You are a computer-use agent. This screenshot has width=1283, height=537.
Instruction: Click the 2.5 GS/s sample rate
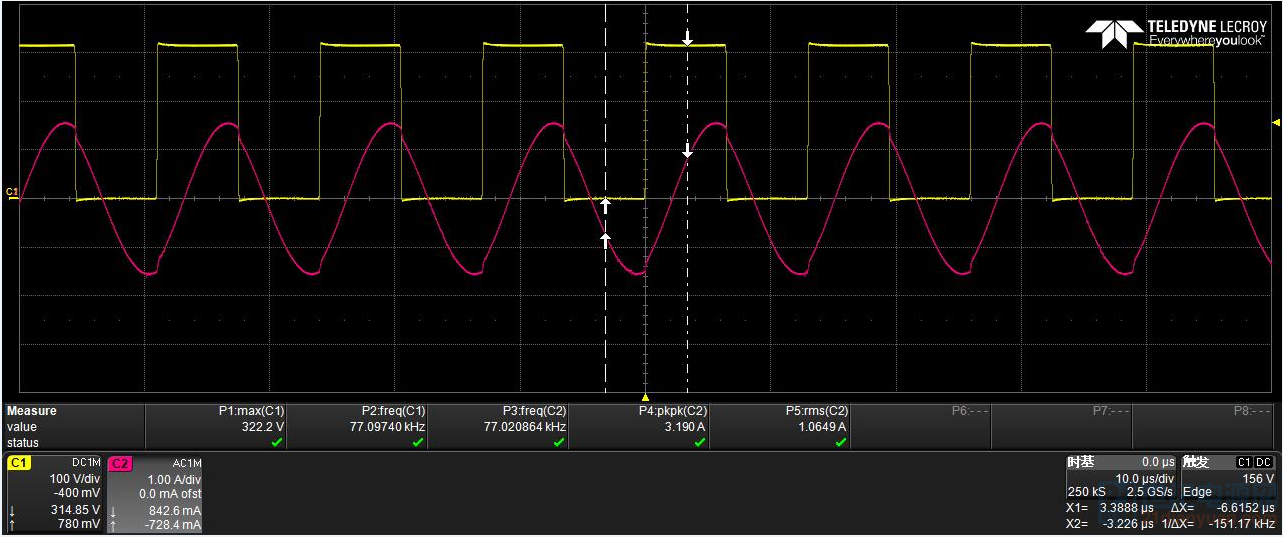[x=1148, y=492]
